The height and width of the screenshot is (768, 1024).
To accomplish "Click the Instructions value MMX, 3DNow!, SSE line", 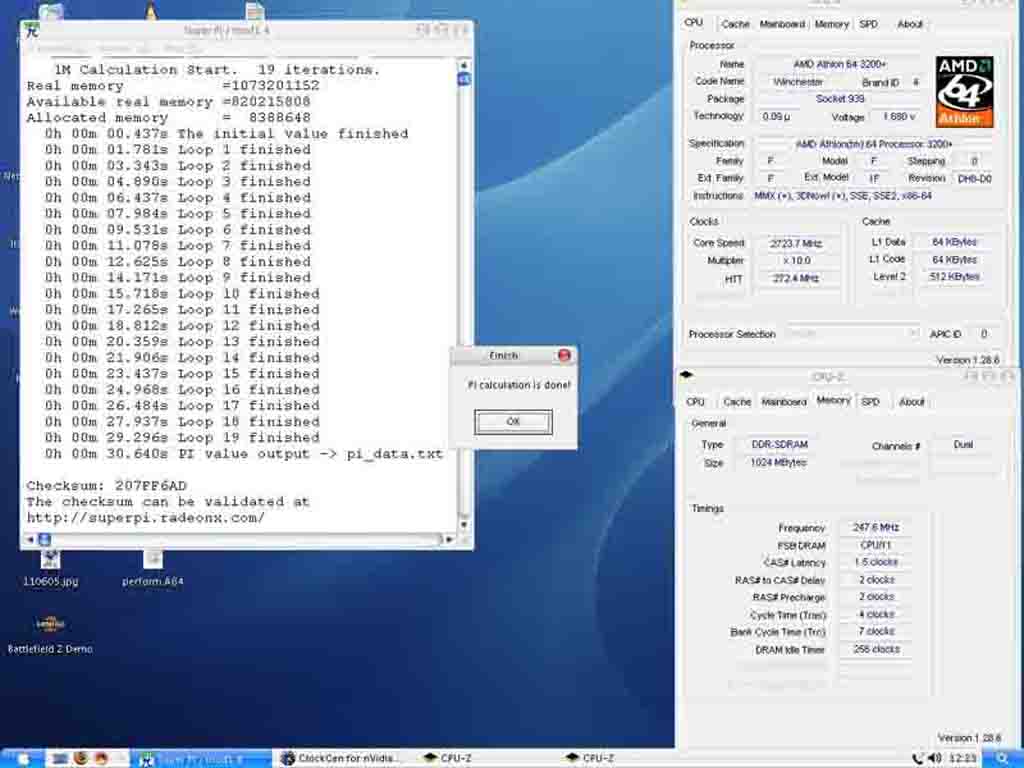I will [x=842, y=196].
